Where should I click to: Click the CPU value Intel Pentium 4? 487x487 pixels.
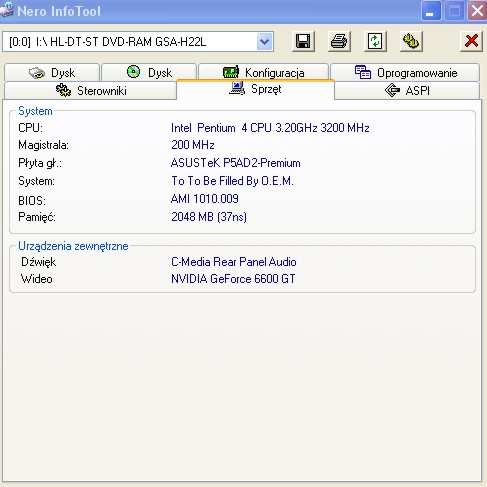click(x=270, y=128)
